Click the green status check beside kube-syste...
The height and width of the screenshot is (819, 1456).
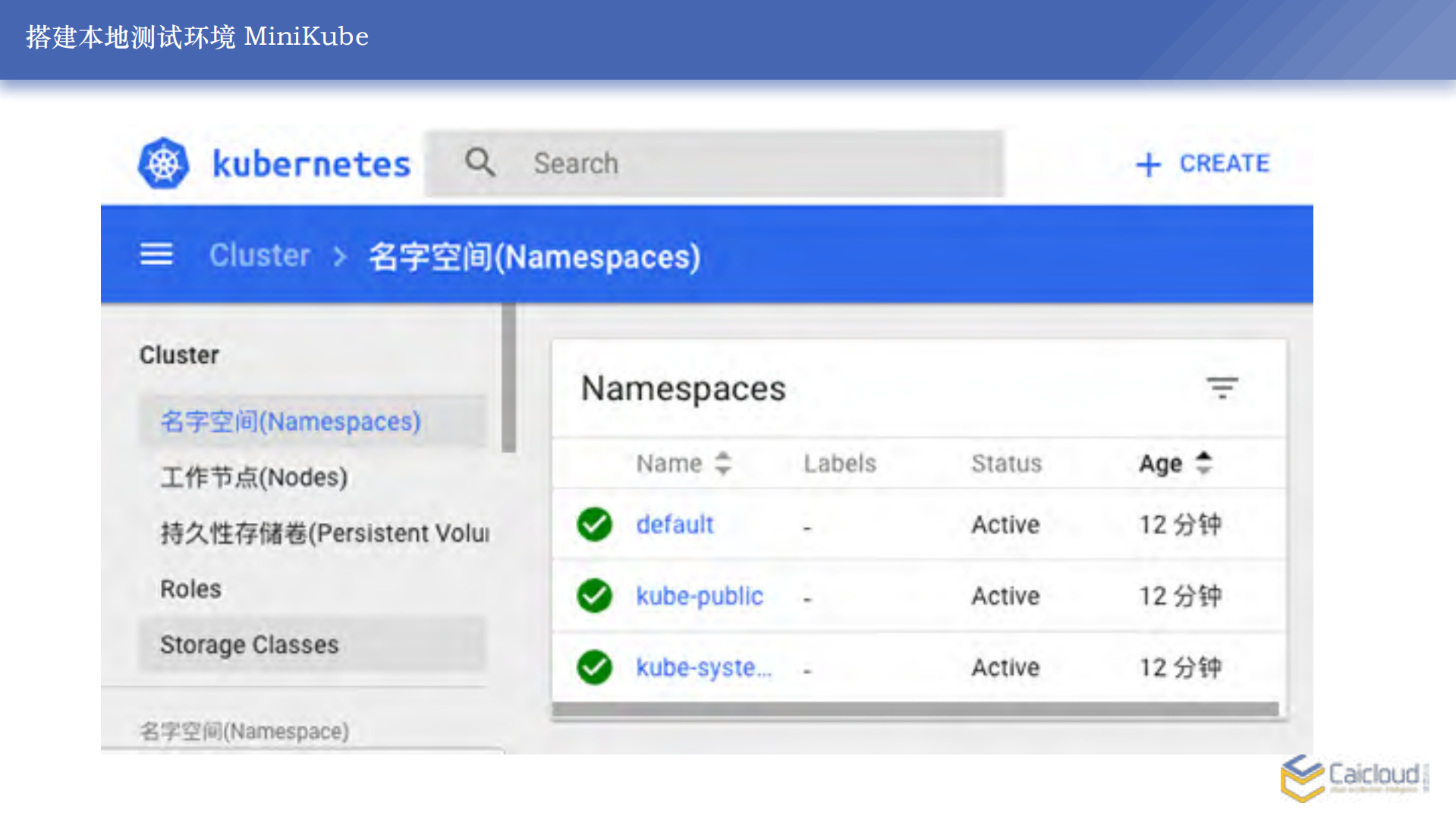pyautogui.click(x=594, y=668)
